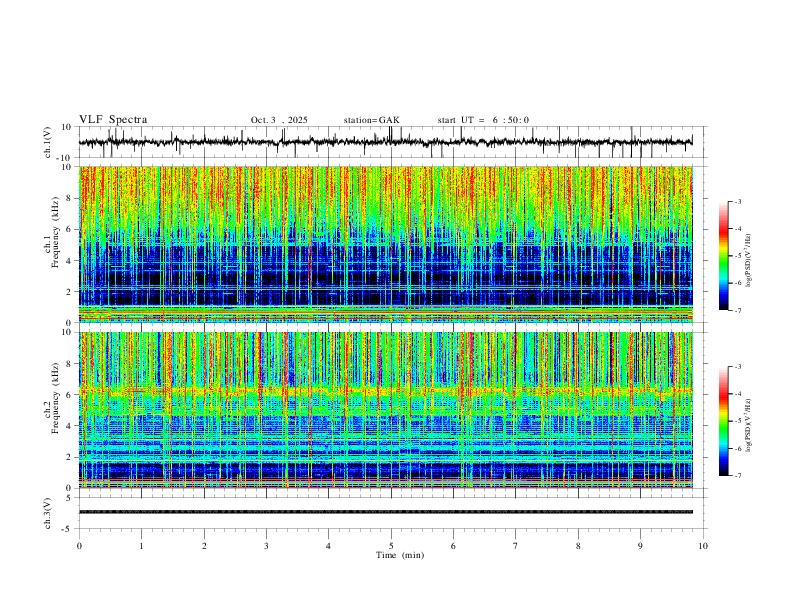The width and height of the screenshot is (792, 612).
Task: Click the ch.1 spectrogram color scale bar
Action: coord(724,256)
